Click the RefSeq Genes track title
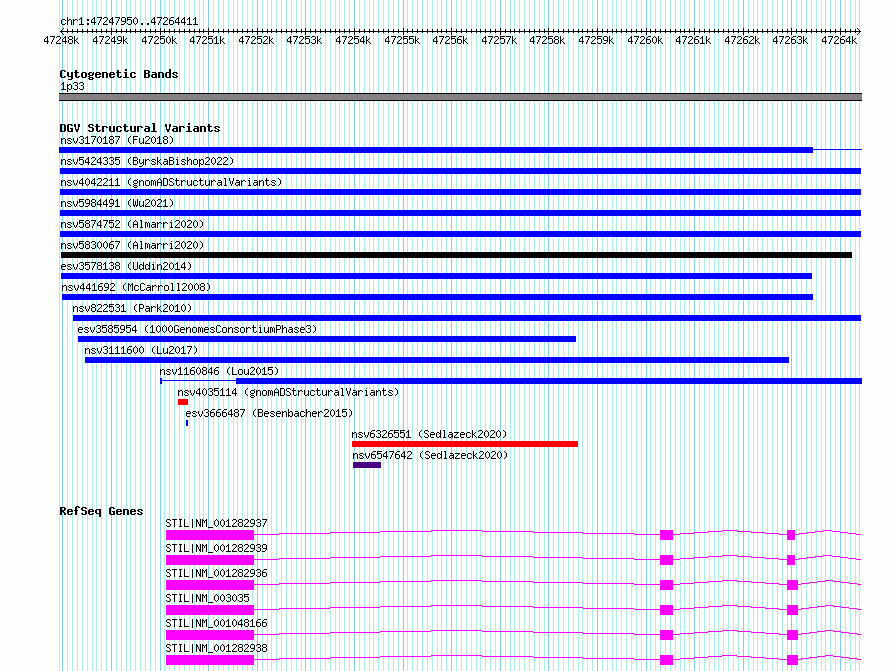 [x=101, y=511]
